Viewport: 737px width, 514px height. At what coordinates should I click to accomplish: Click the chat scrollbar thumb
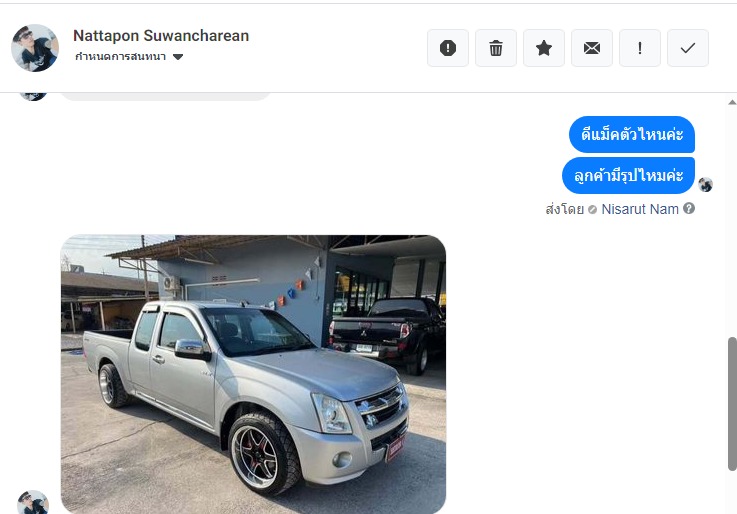[x=732, y=404]
